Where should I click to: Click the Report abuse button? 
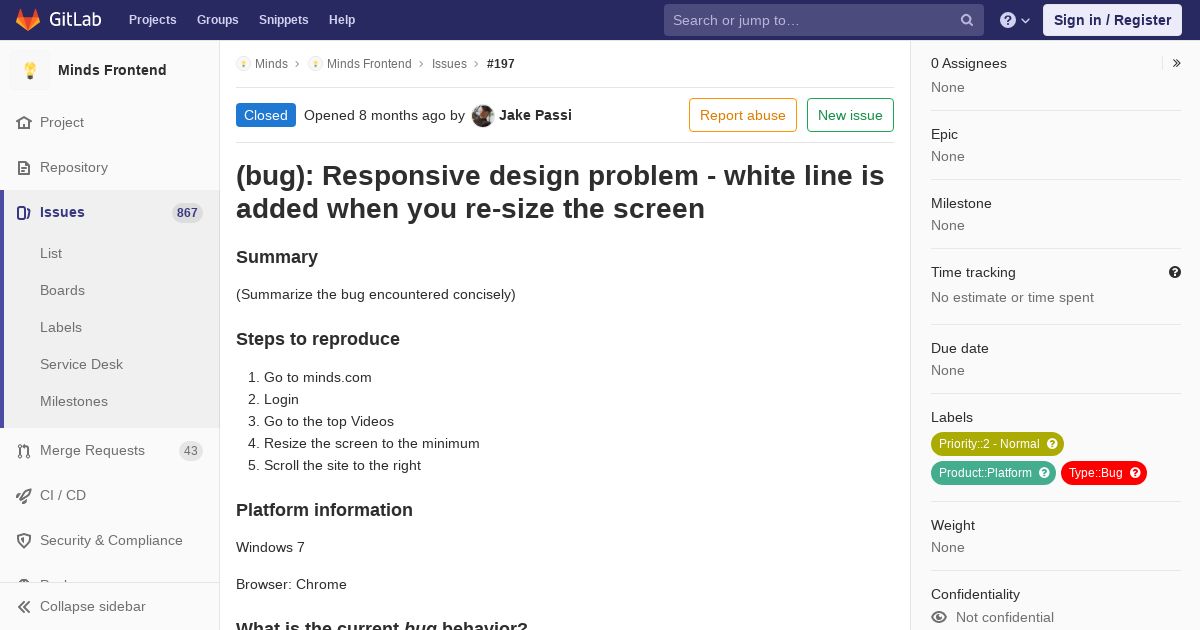click(743, 115)
